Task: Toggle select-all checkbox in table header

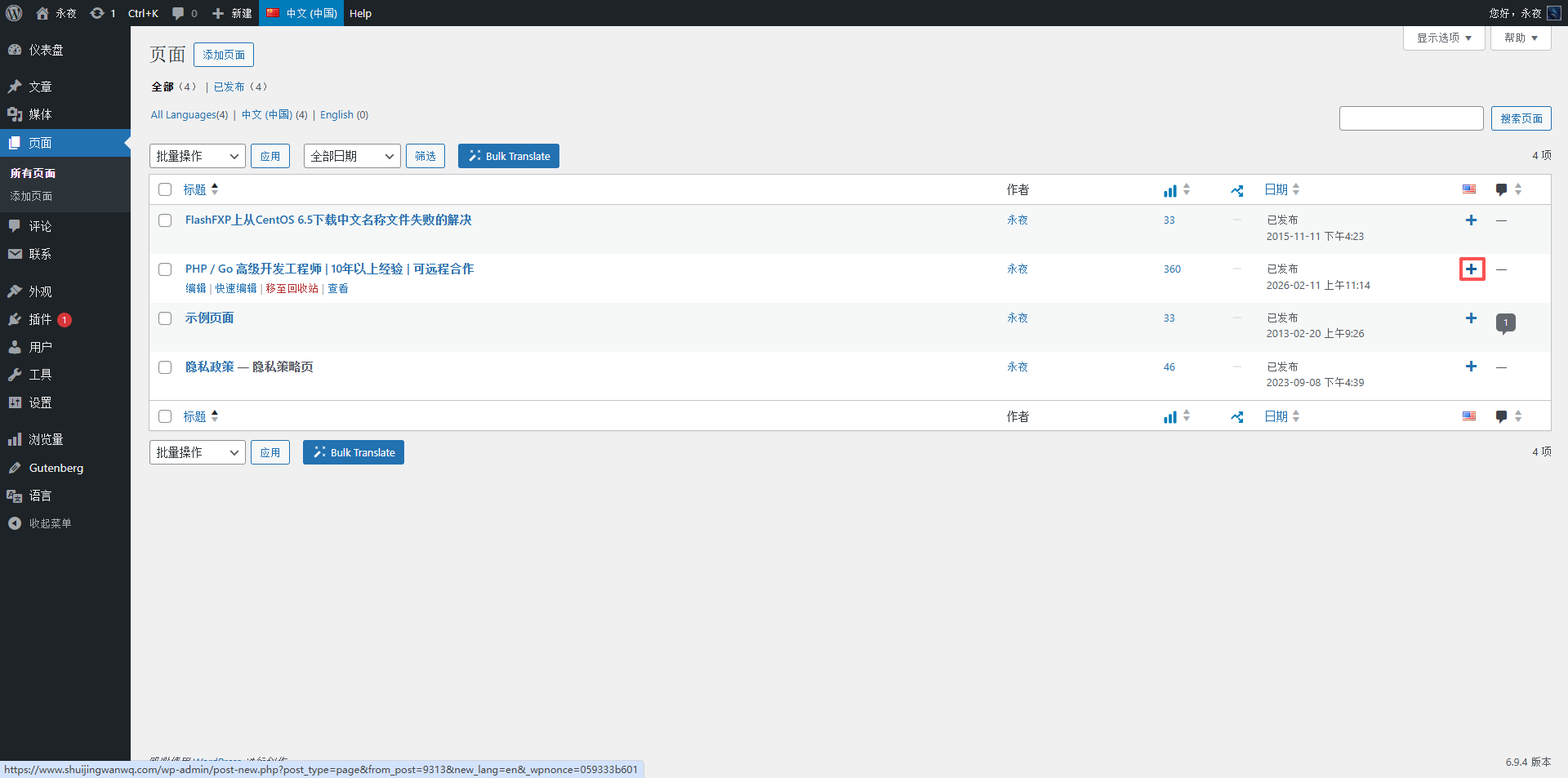Action: (165, 189)
